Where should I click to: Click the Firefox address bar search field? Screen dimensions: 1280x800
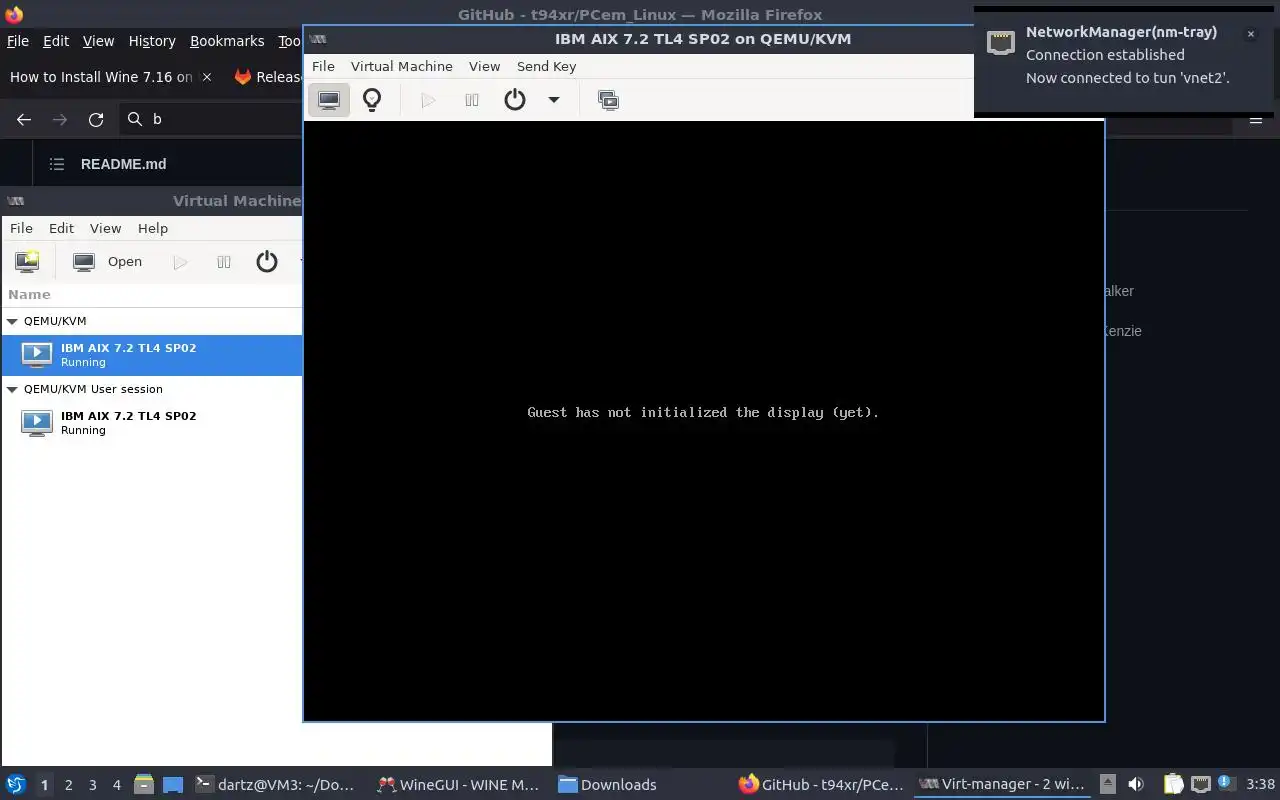[x=211, y=119]
